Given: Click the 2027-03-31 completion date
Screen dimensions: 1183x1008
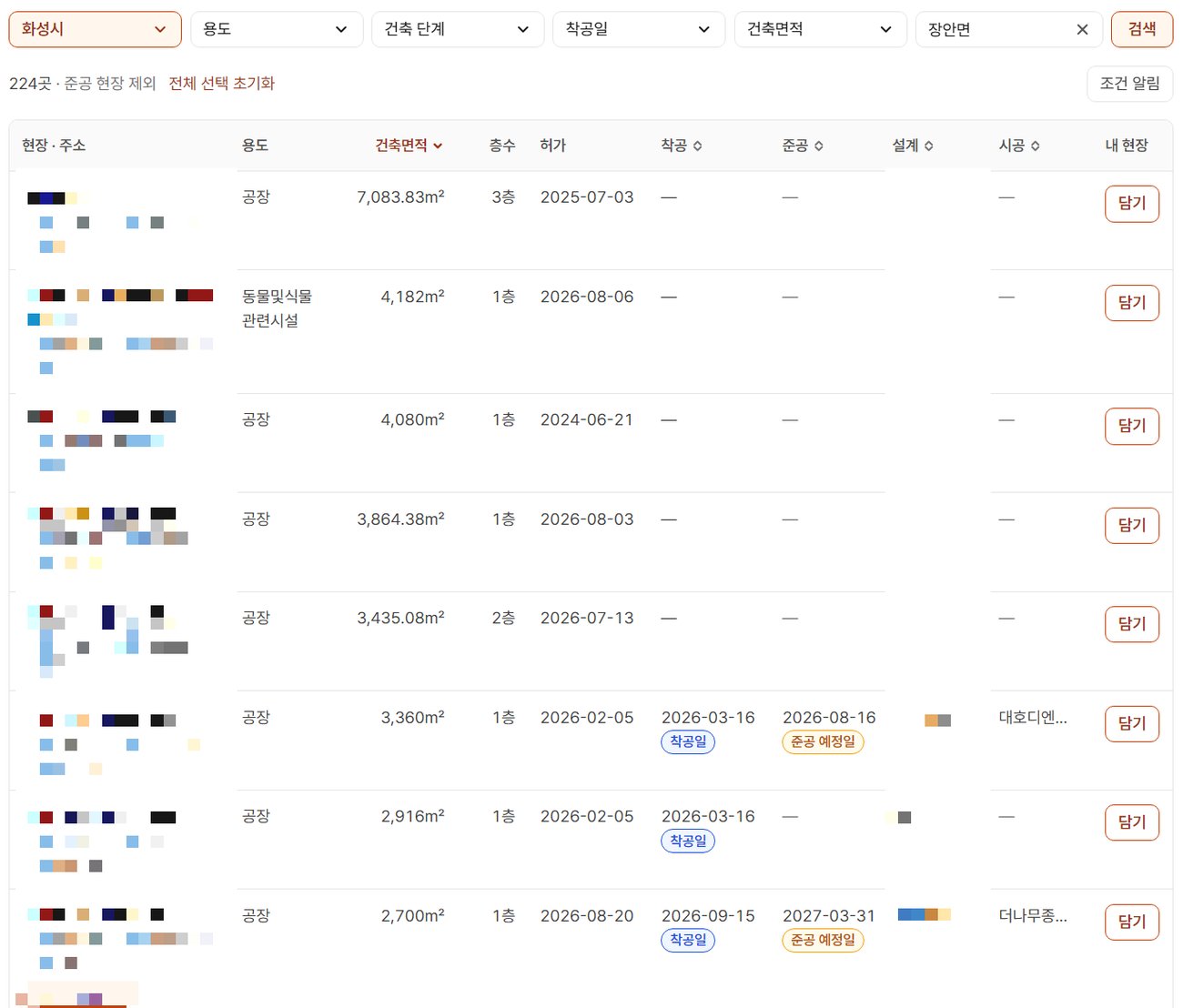Looking at the screenshot, I should (829, 915).
